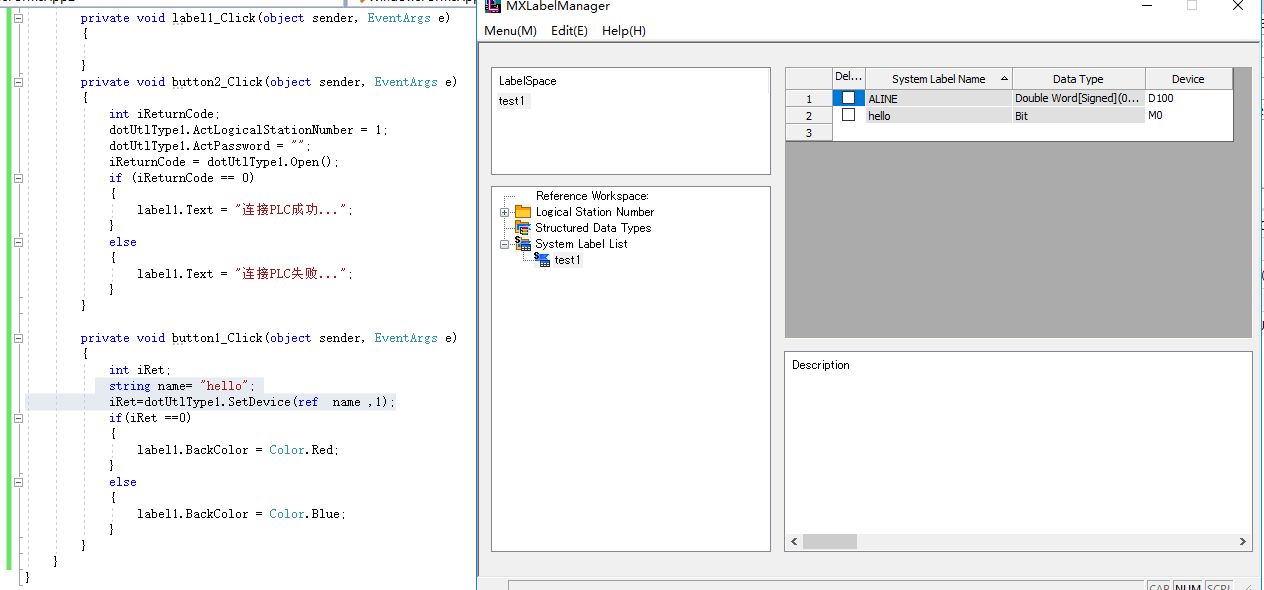Click the System Label List icon
Viewport: 1264px width, 590px height.
pos(523,244)
